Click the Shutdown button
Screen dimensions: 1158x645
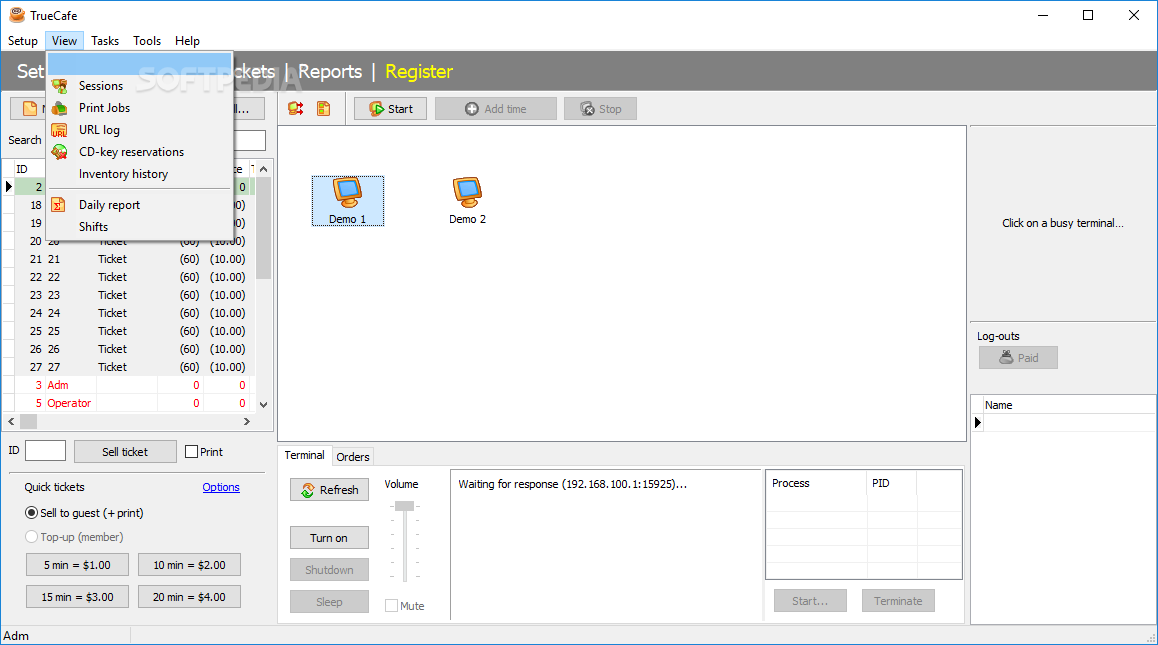[x=329, y=570]
